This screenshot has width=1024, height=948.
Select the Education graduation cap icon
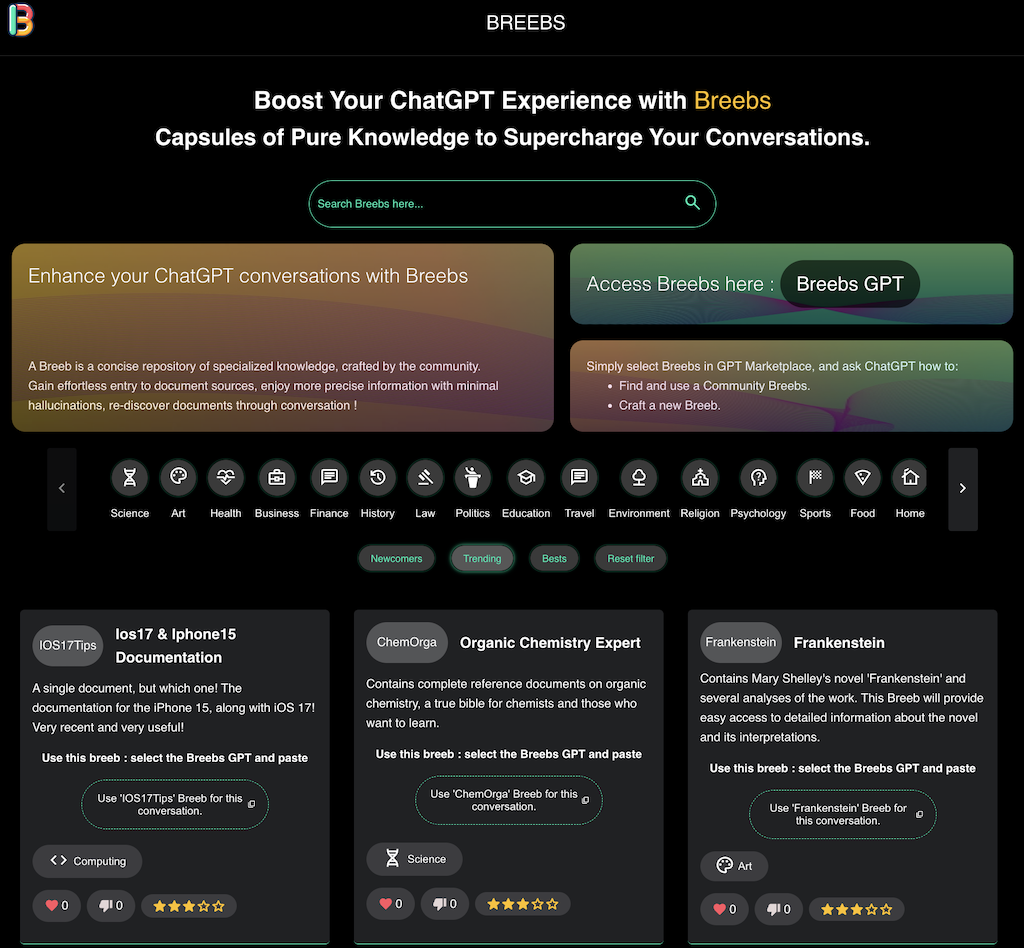click(526, 478)
